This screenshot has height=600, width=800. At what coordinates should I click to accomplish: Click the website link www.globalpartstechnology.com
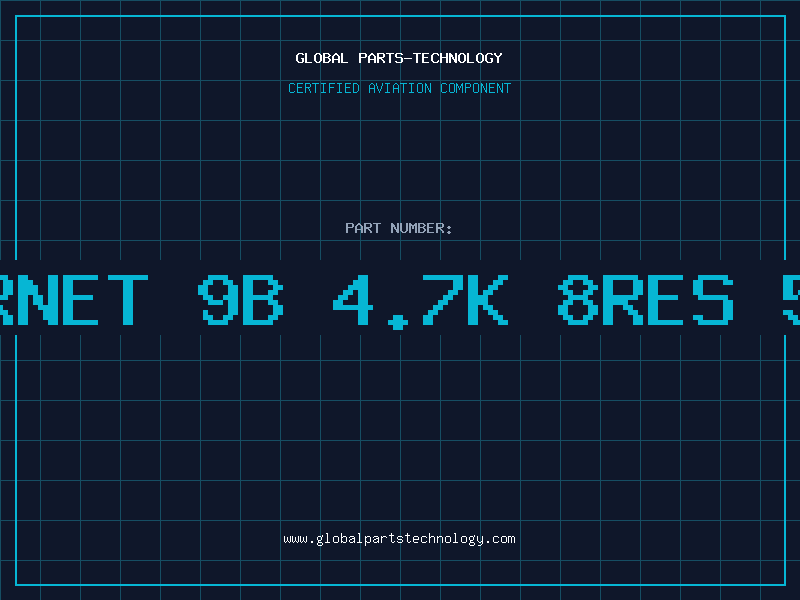[399, 539]
